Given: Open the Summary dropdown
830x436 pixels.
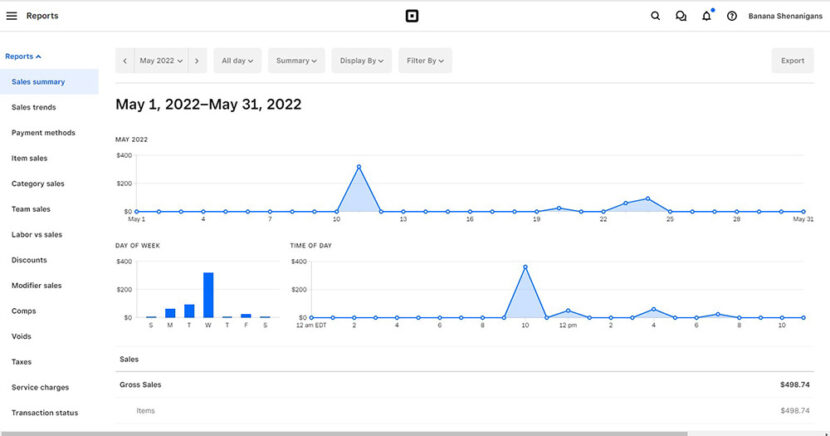Looking at the screenshot, I should 296,61.
